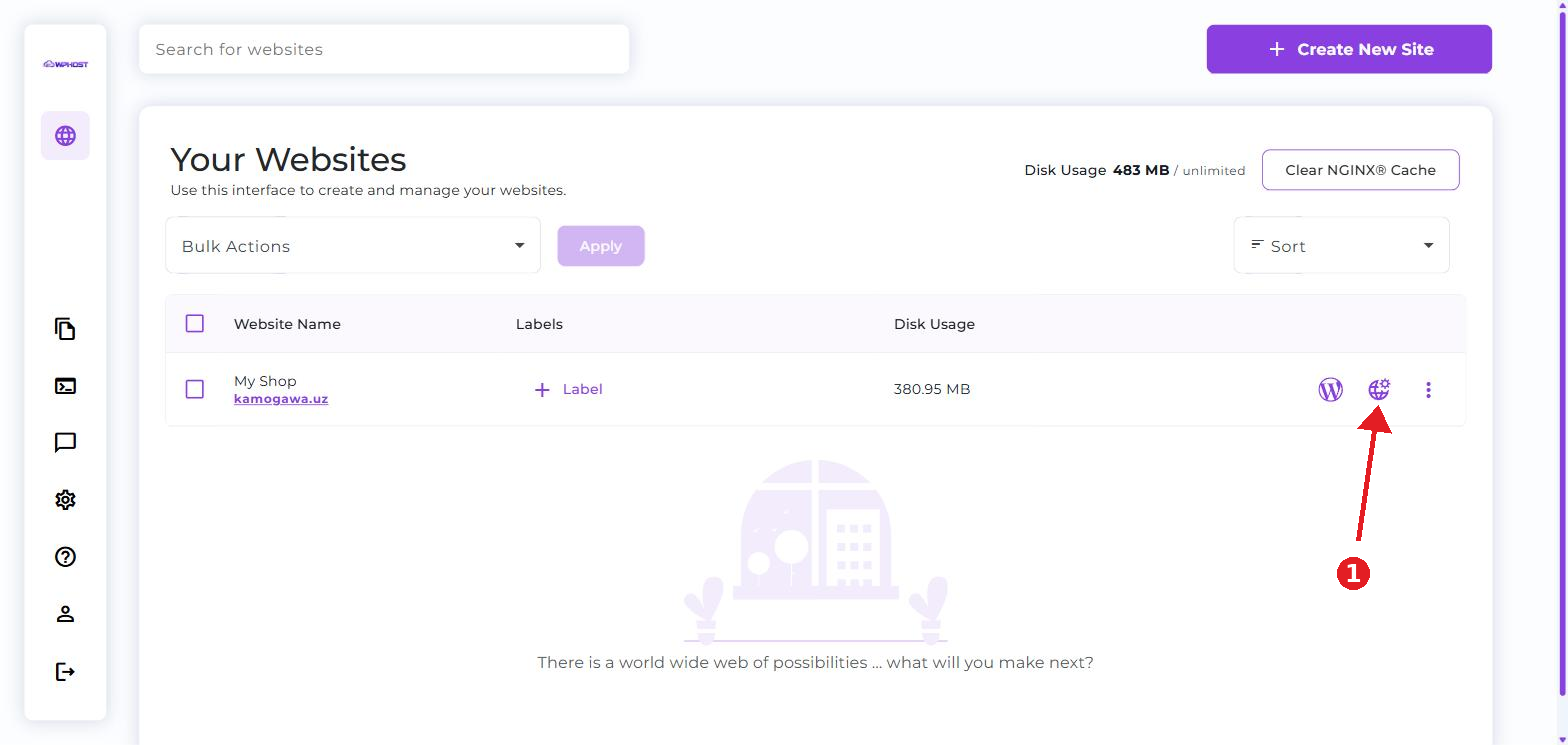Screen dimensions: 1568x745
Task: Open the settings gear icon in sidebar
Action: [x=65, y=500]
